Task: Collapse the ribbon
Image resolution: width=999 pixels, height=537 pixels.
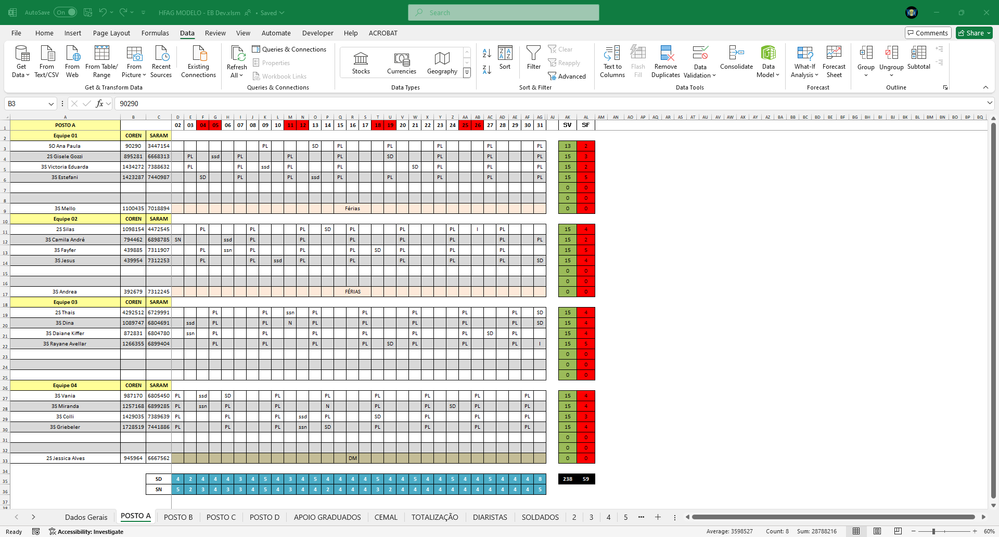Action: 986,87
